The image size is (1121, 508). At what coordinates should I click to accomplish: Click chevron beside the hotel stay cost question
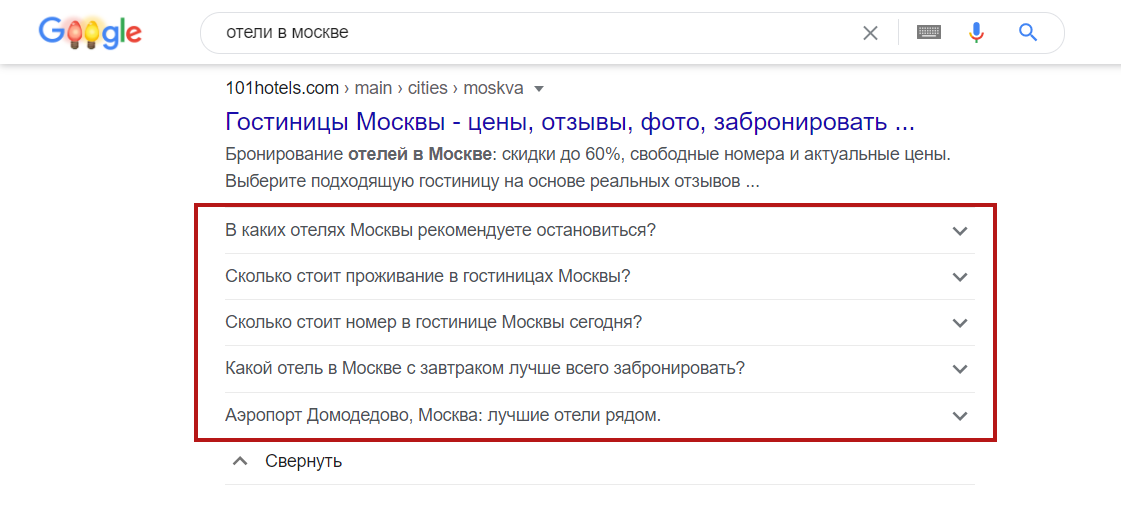(x=960, y=277)
